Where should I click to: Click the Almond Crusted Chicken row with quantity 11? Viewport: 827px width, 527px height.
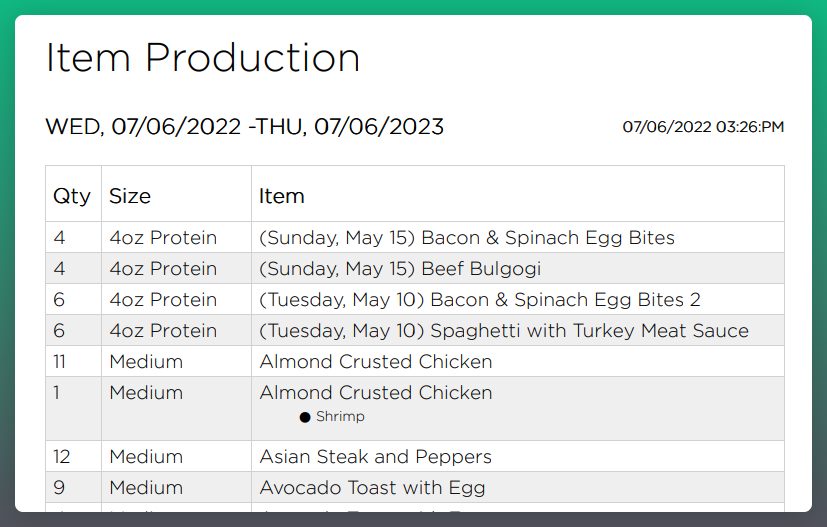click(x=415, y=361)
